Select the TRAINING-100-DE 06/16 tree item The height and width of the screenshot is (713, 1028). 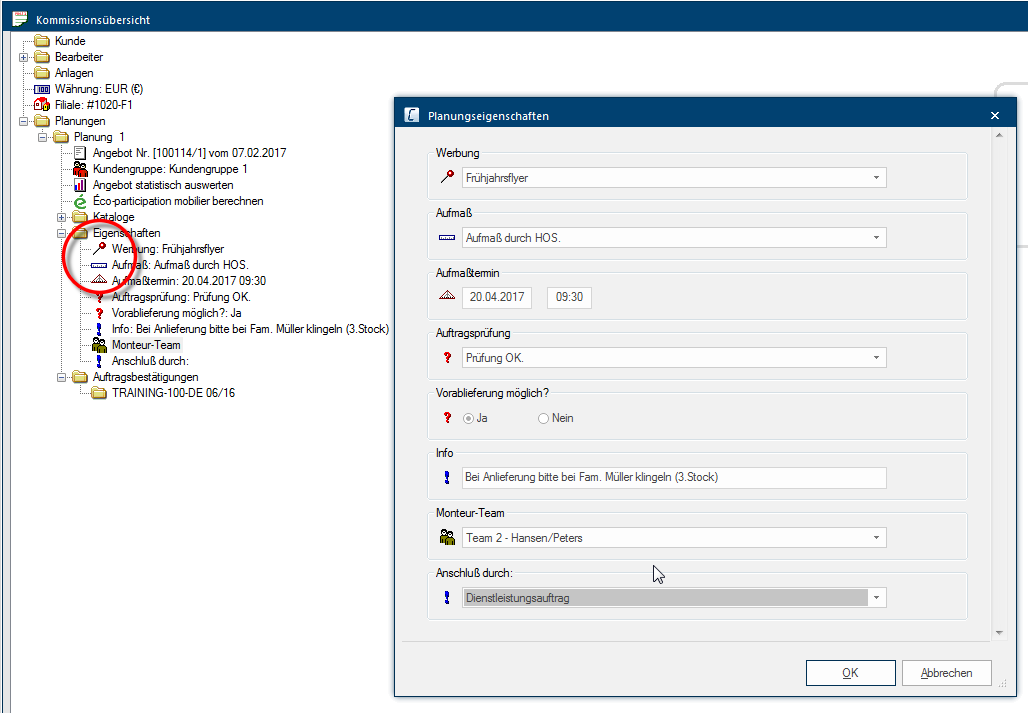tap(173, 393)
